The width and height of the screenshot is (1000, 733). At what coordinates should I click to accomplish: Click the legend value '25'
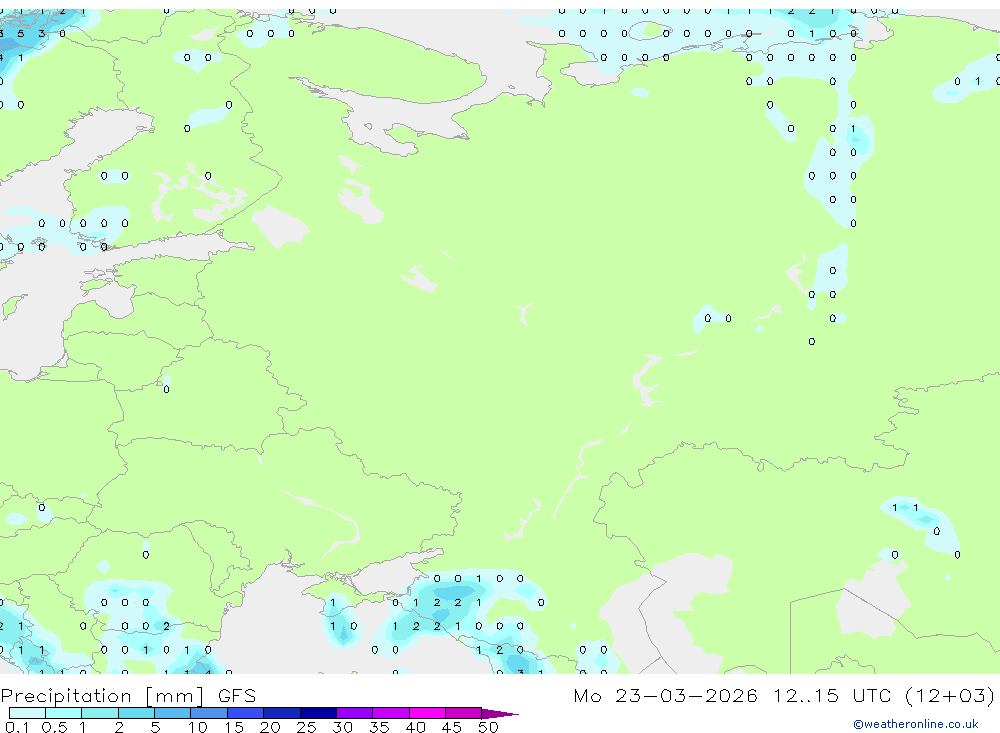click(306, 727)
